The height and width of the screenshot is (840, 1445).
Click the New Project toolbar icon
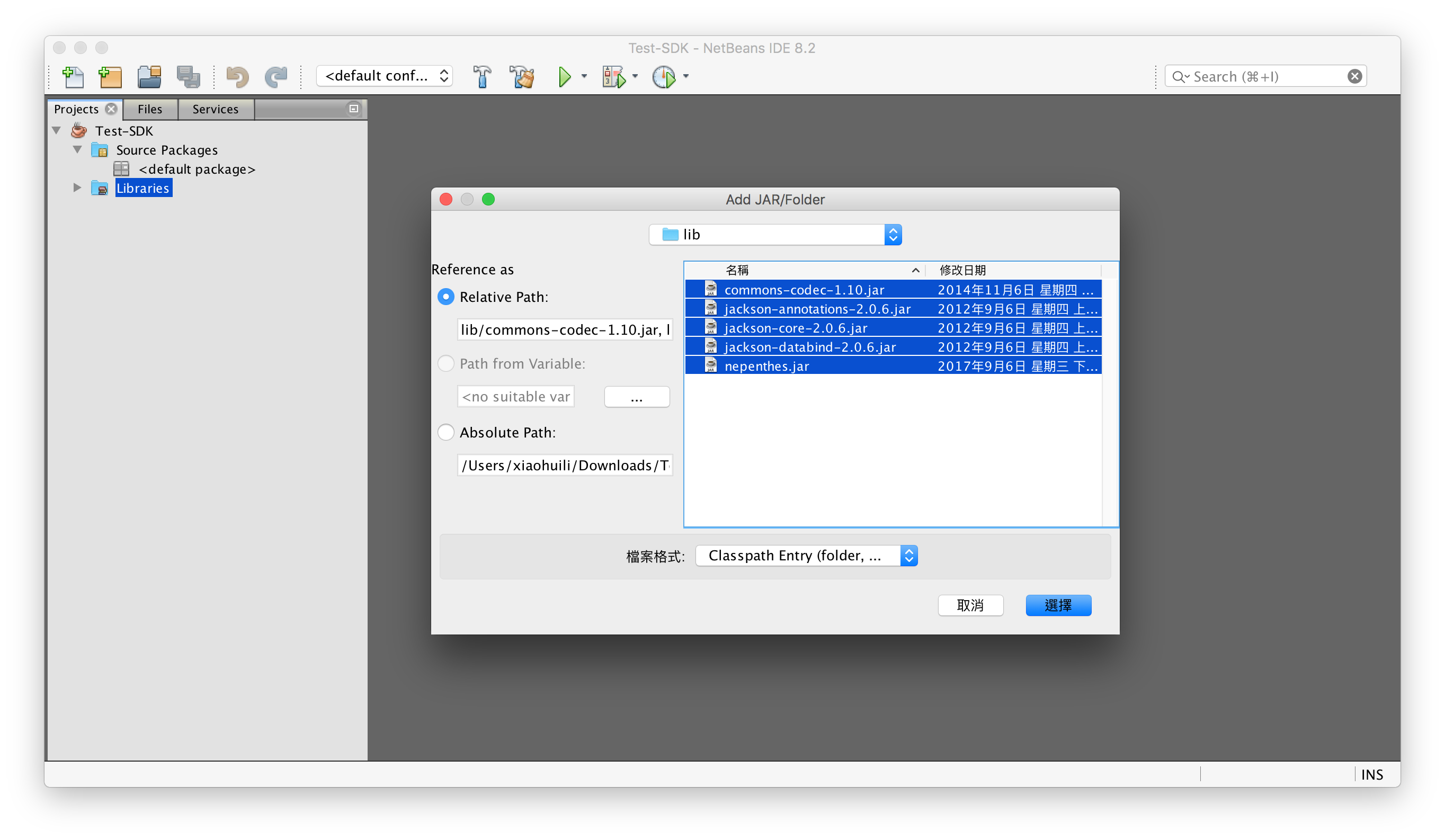pyautogui.click(x=110, y=76)
